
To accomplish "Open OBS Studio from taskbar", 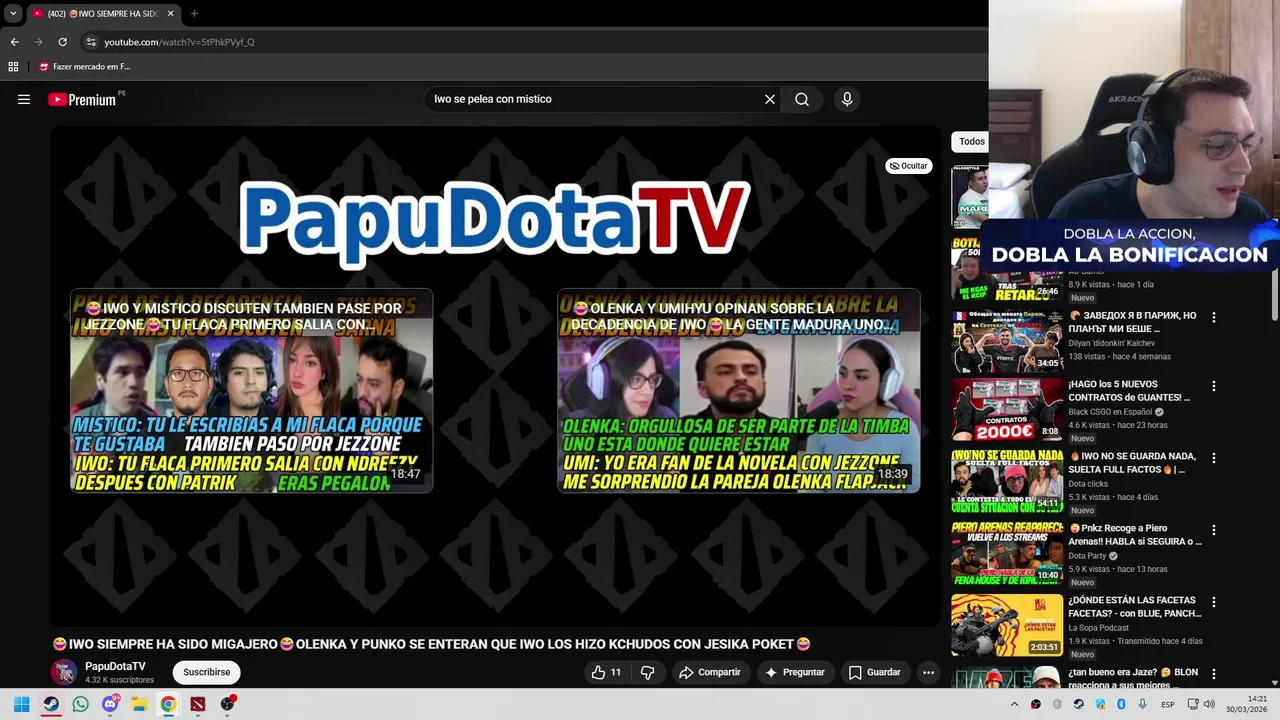I will pos(228,704).
